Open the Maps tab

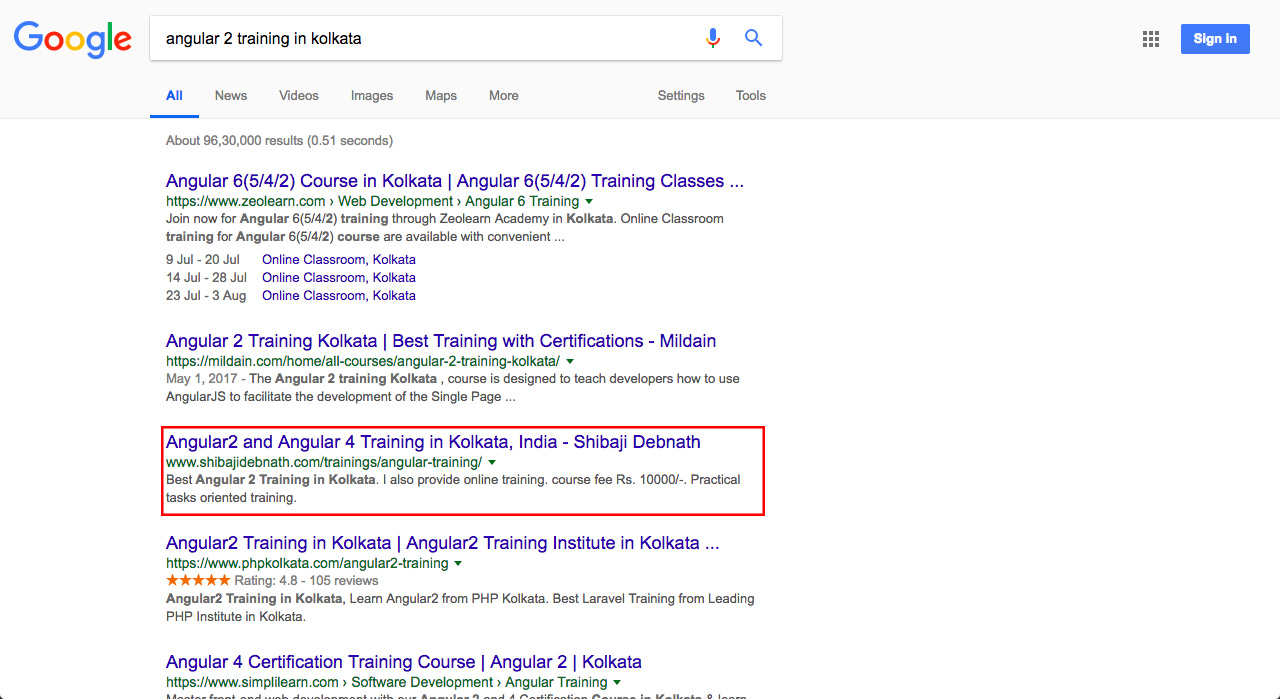point(441,96)
